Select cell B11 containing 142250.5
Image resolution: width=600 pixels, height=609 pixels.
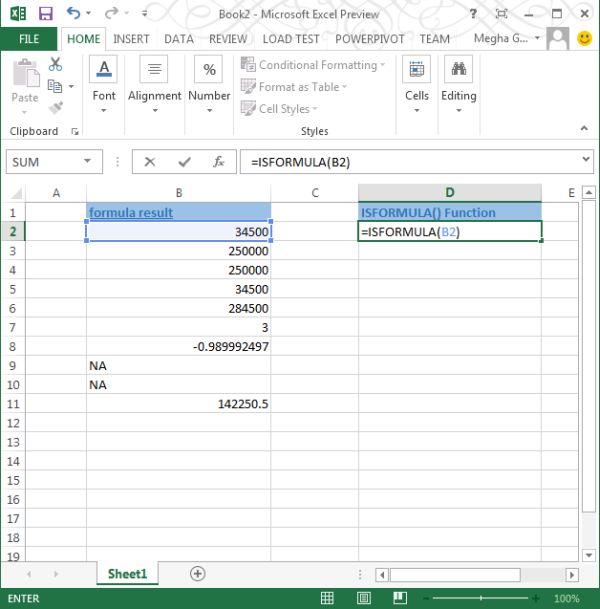(x=178, y=404)
